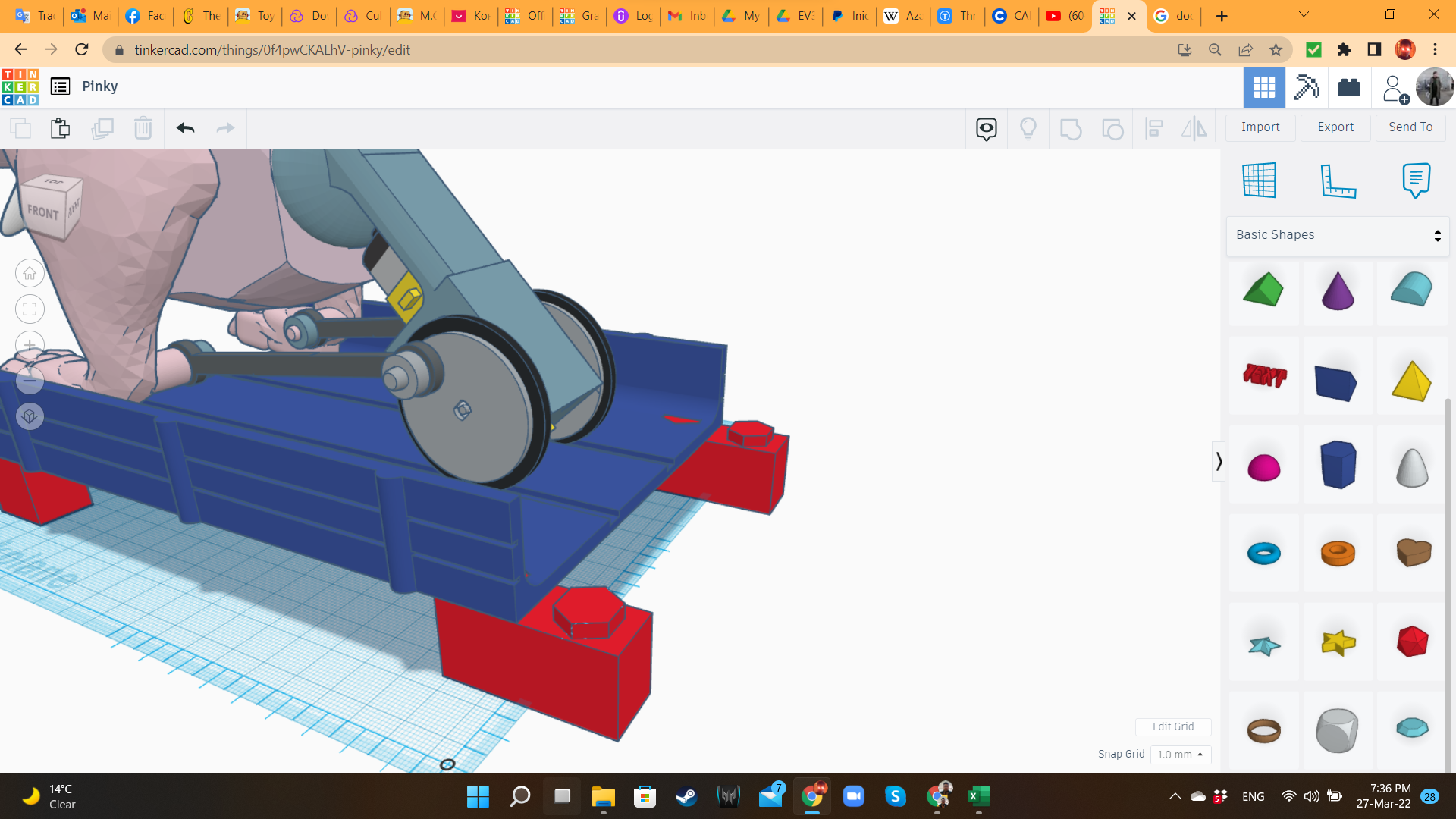Open the Snap Grid 1.0 mm dropdown
This screenshot has width=1456, height=819.
1180,755
